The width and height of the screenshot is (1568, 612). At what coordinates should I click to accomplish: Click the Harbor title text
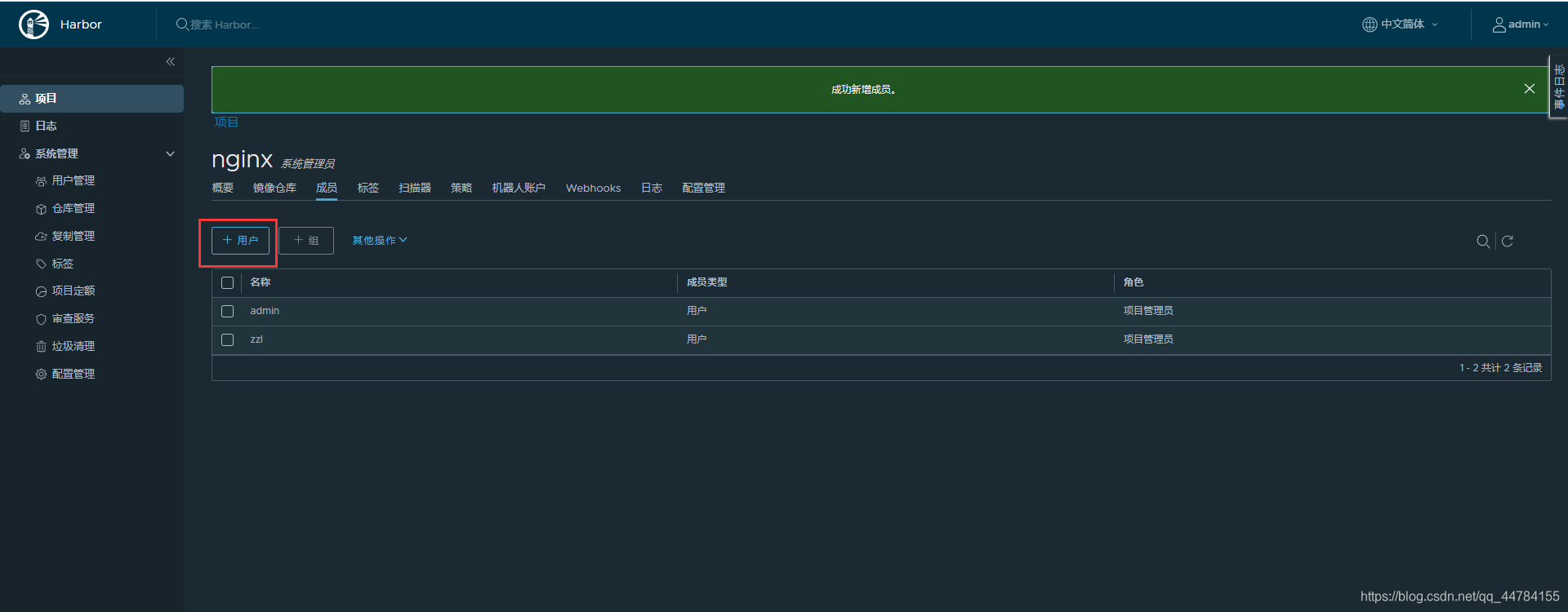click(81, 24)
